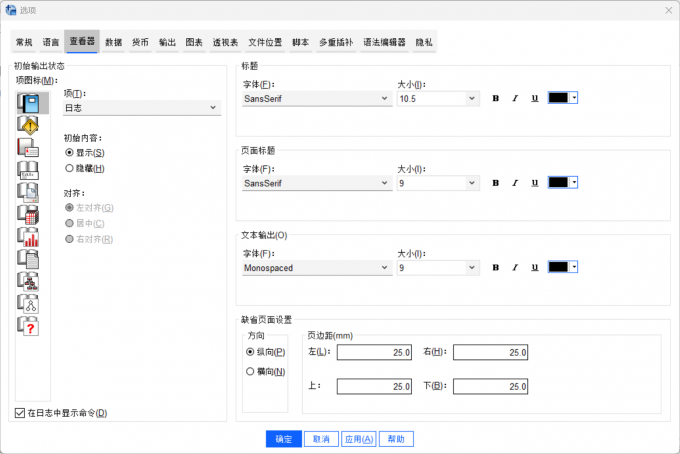Open 页面标题 font dropdown showing SansSerif
This screenshot has height=454, width=680.
click(317, 183)
